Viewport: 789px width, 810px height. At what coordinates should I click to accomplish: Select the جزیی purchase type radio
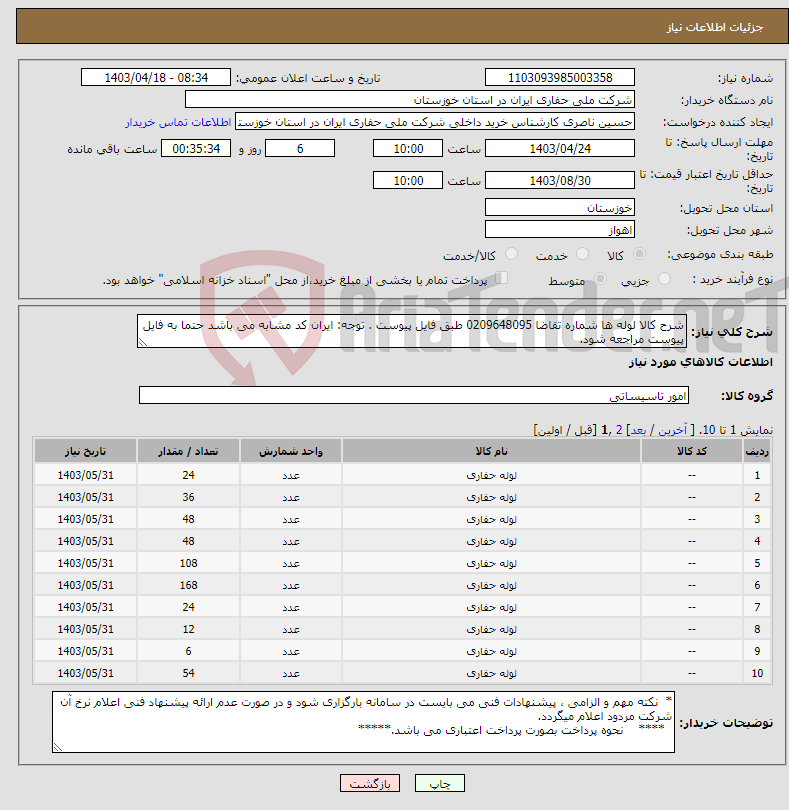(x=664, y=279)
